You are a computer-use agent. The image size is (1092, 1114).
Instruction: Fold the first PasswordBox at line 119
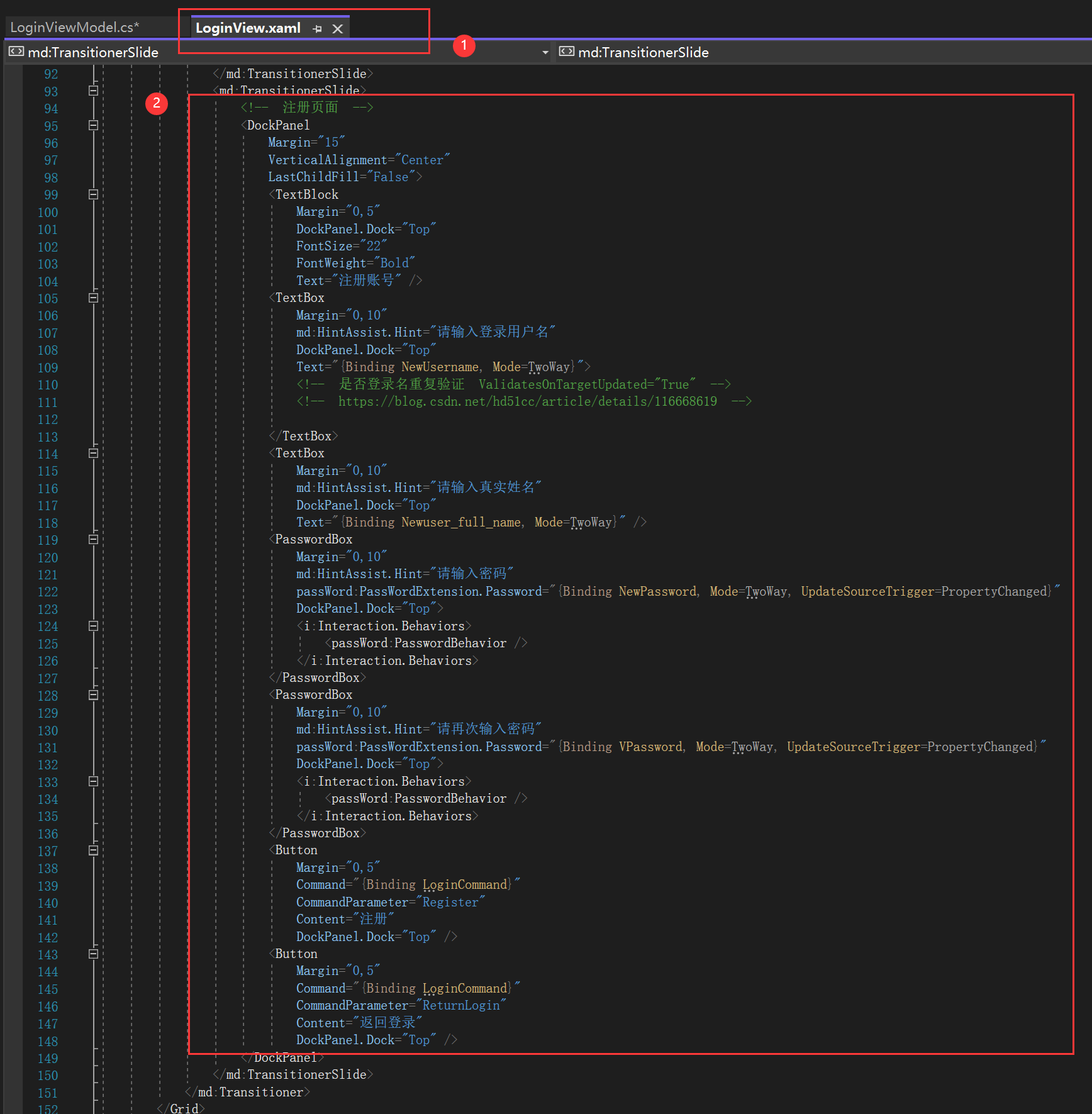(93, 540)
